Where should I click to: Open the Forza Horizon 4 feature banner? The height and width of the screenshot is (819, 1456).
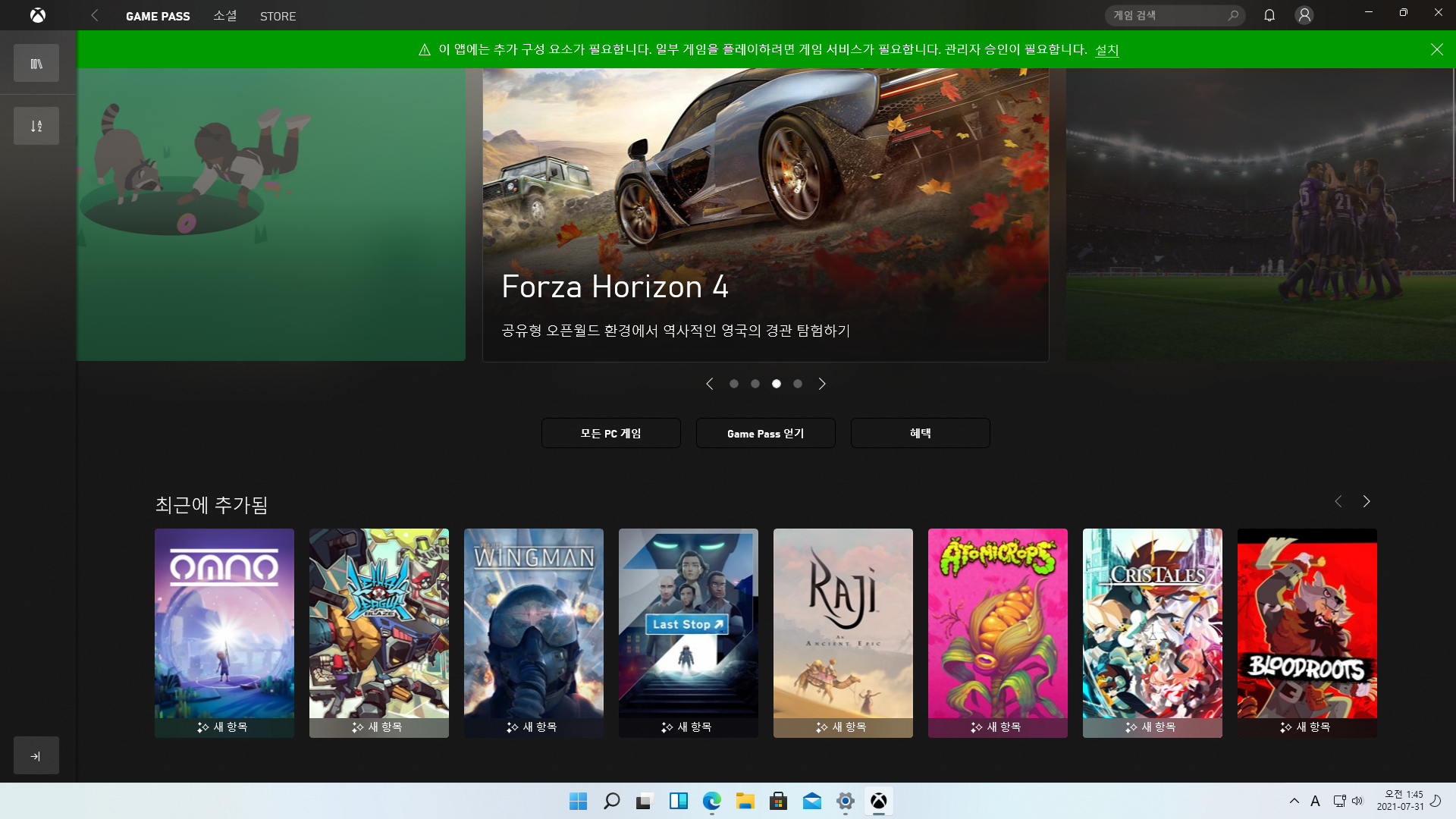(x=766, y=215)
